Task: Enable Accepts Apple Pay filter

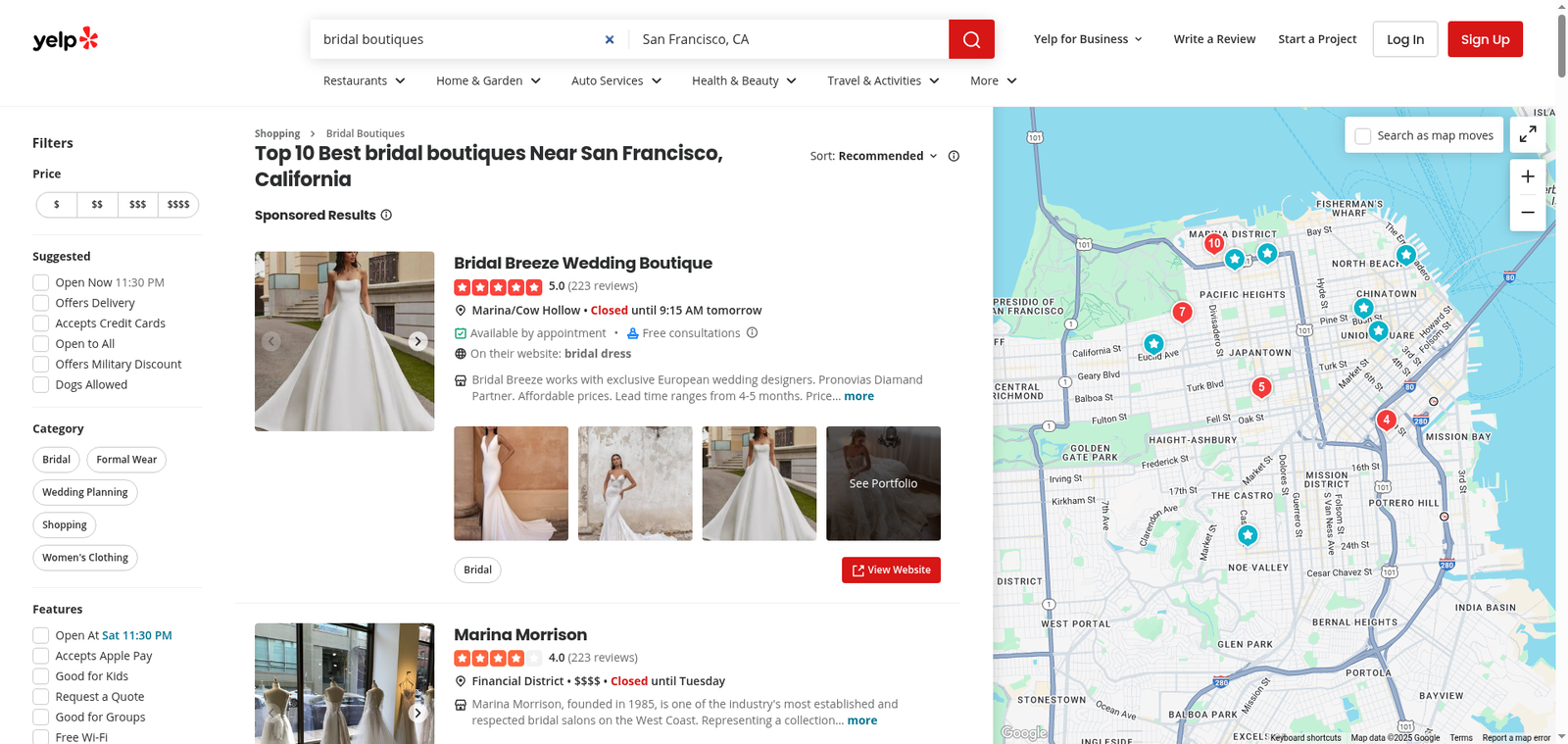Action: (x=41, y=656)
